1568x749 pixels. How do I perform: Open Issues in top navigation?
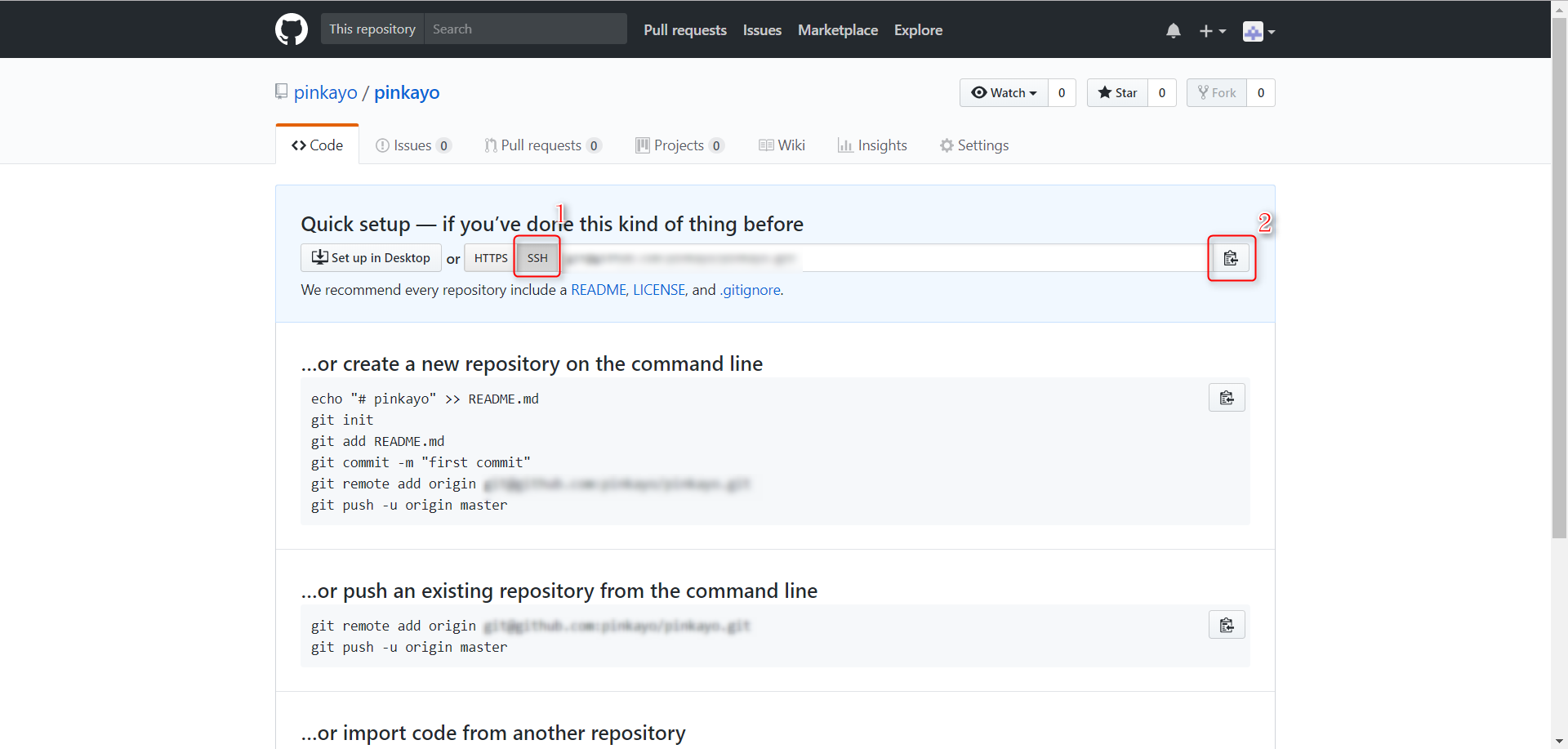[762, 30]
